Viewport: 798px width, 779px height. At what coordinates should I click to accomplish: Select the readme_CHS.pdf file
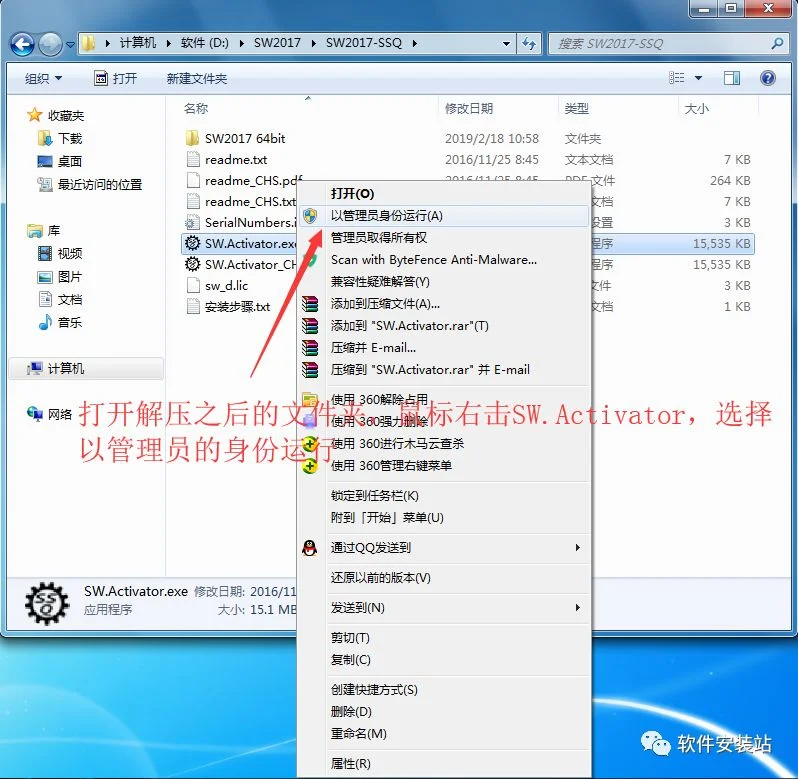click(x=253, y=181)
